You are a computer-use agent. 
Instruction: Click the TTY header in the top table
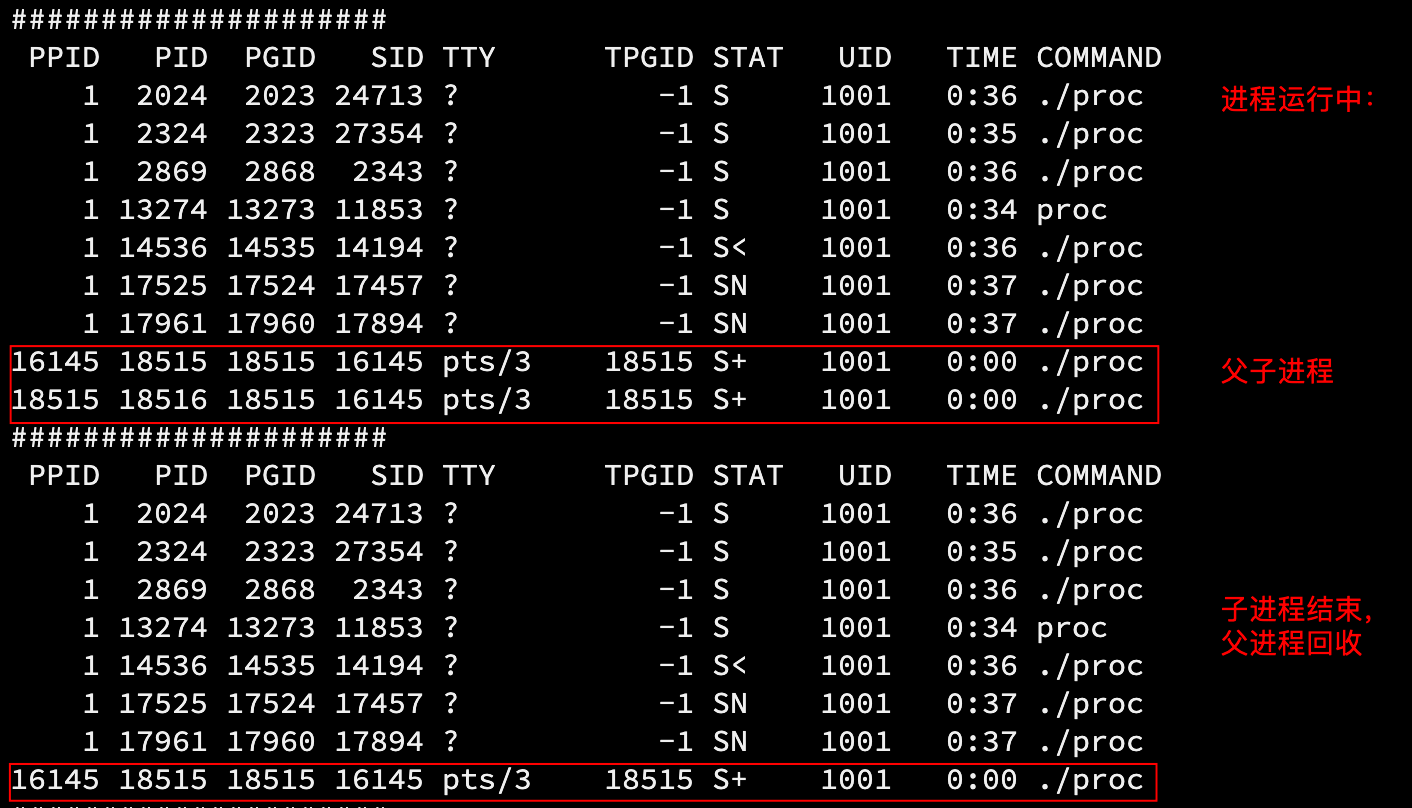468,58
